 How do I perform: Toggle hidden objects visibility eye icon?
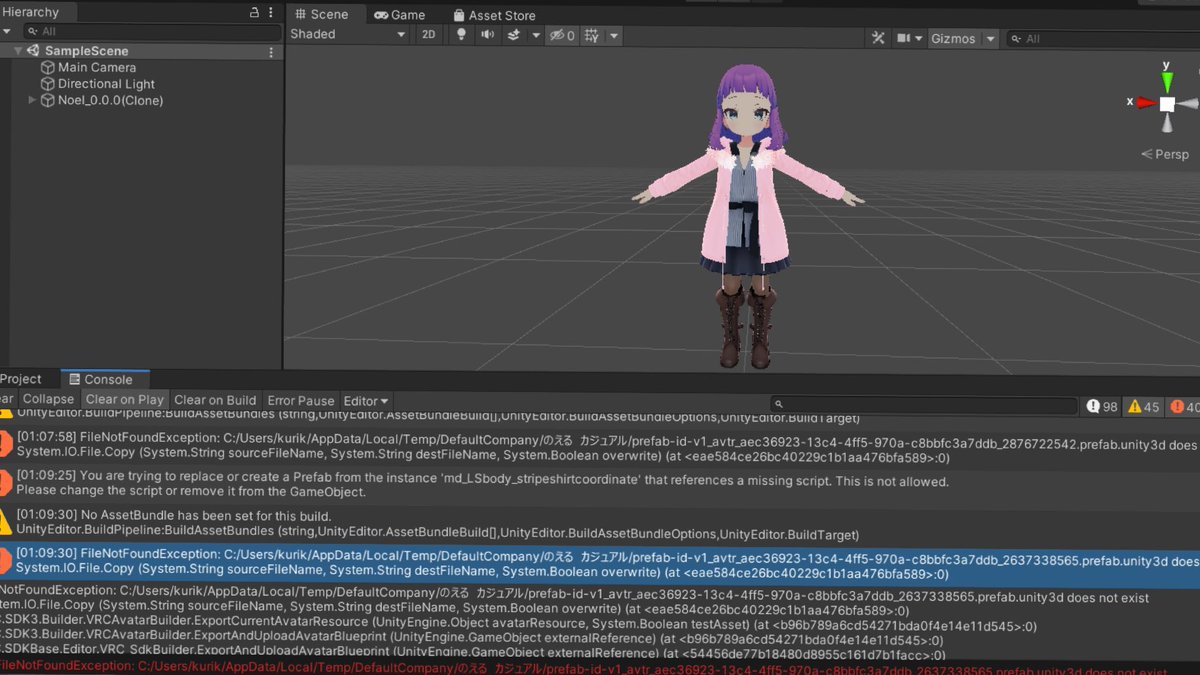(561, 35)
